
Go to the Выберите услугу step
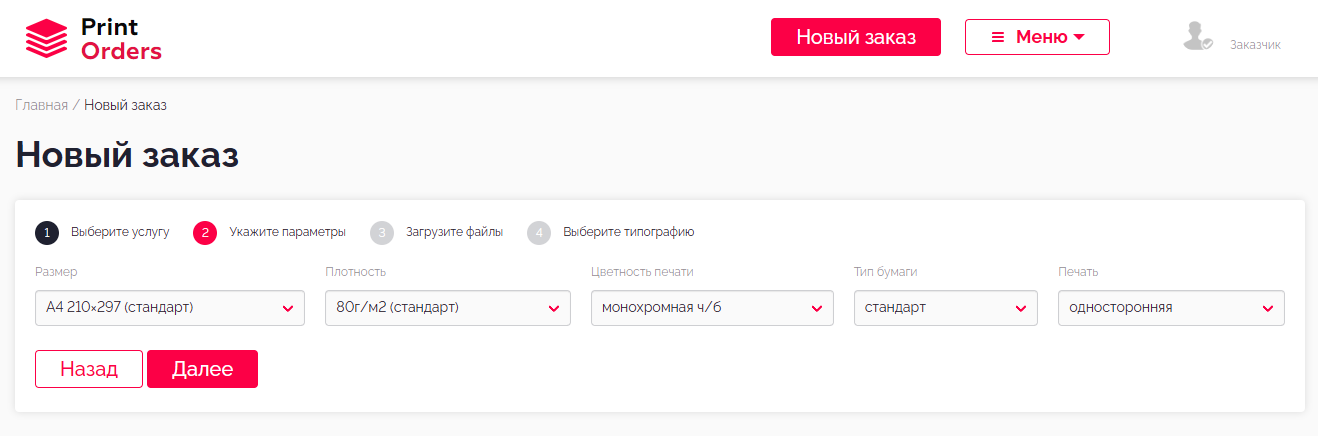pos(120,232)
